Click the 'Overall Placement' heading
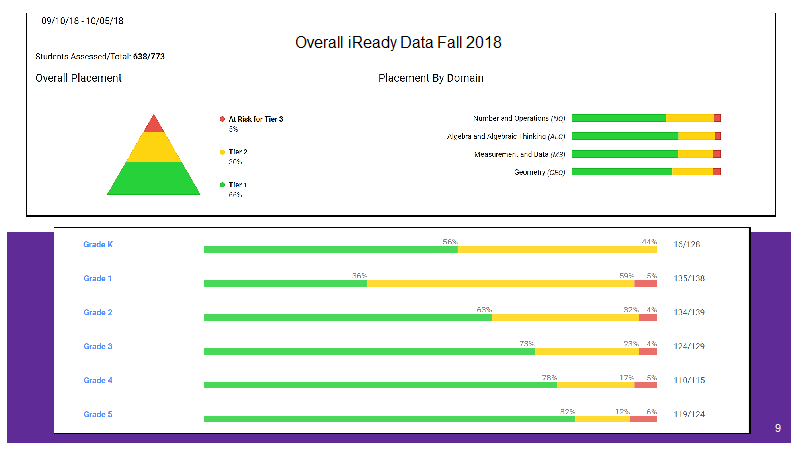 point(79,78)
